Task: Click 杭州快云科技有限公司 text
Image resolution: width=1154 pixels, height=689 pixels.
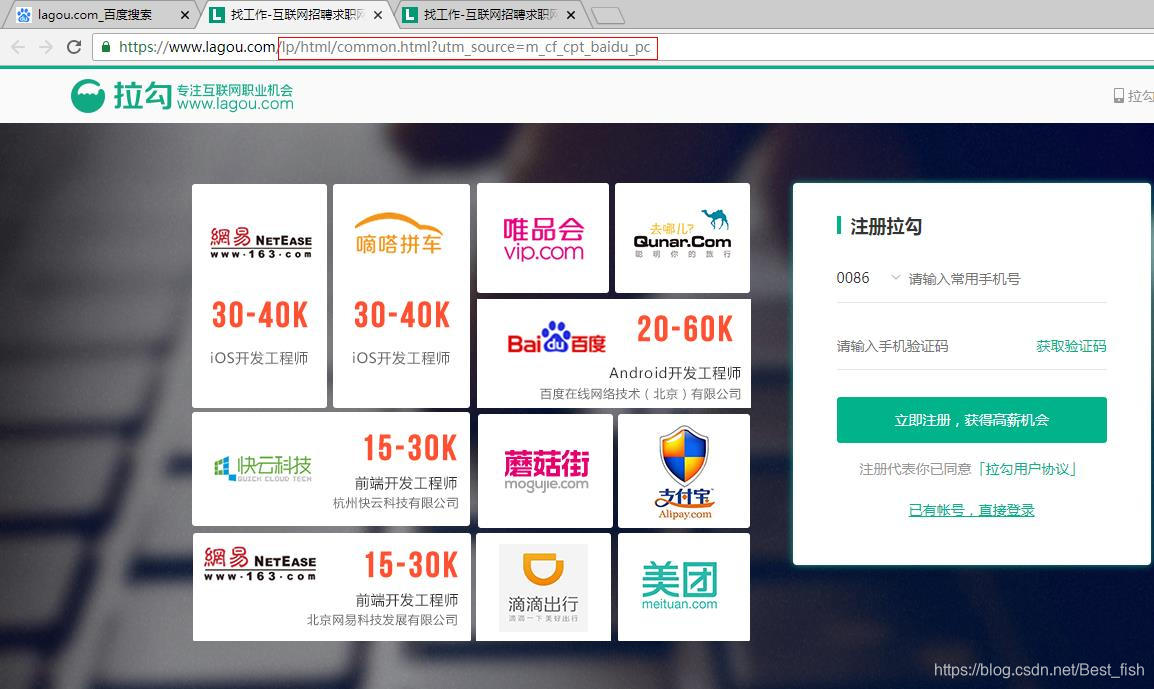Action: pos(396,503)
